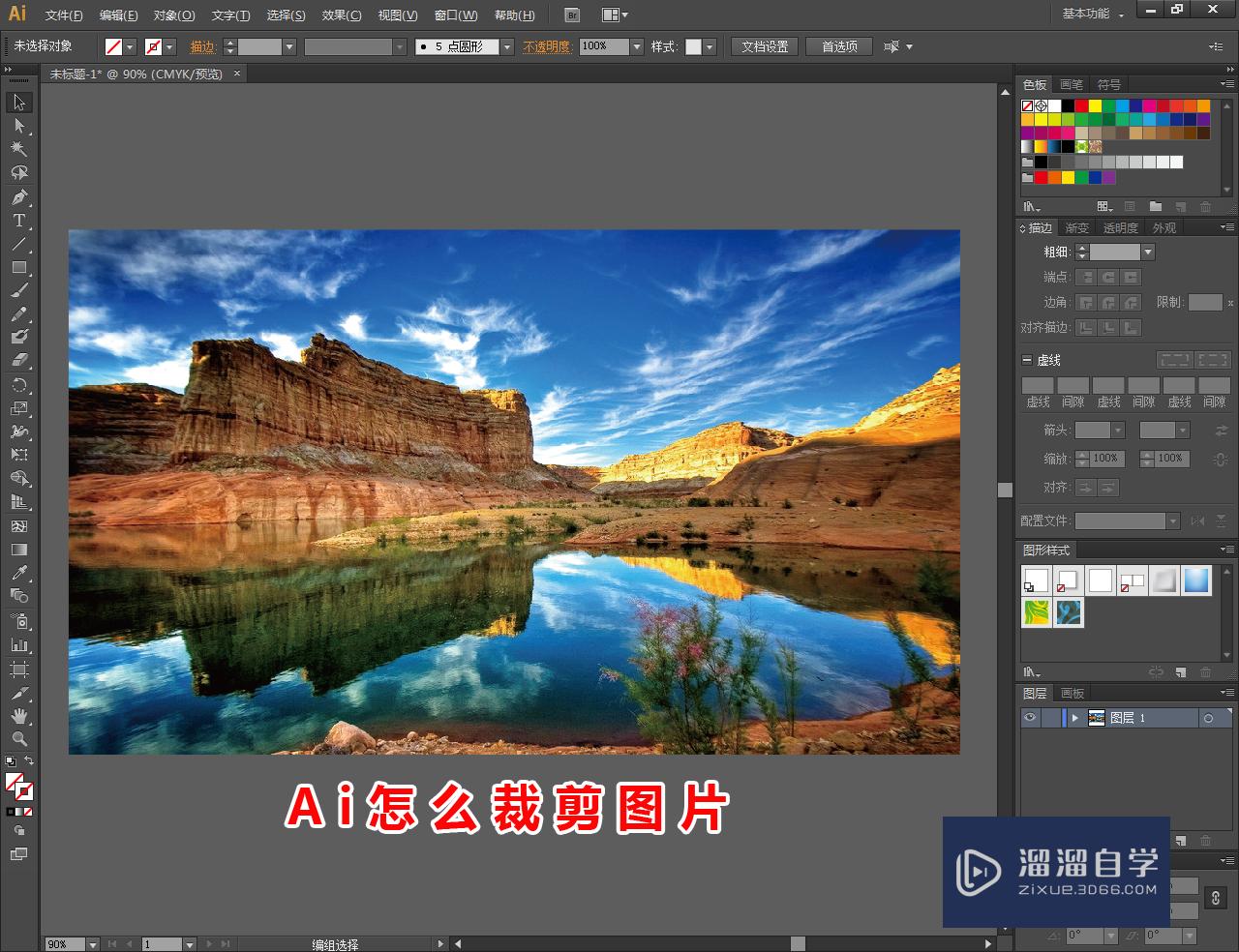Select the Symbol Sprayer tool
The image size is (1239, 952).
click(19, 621)
